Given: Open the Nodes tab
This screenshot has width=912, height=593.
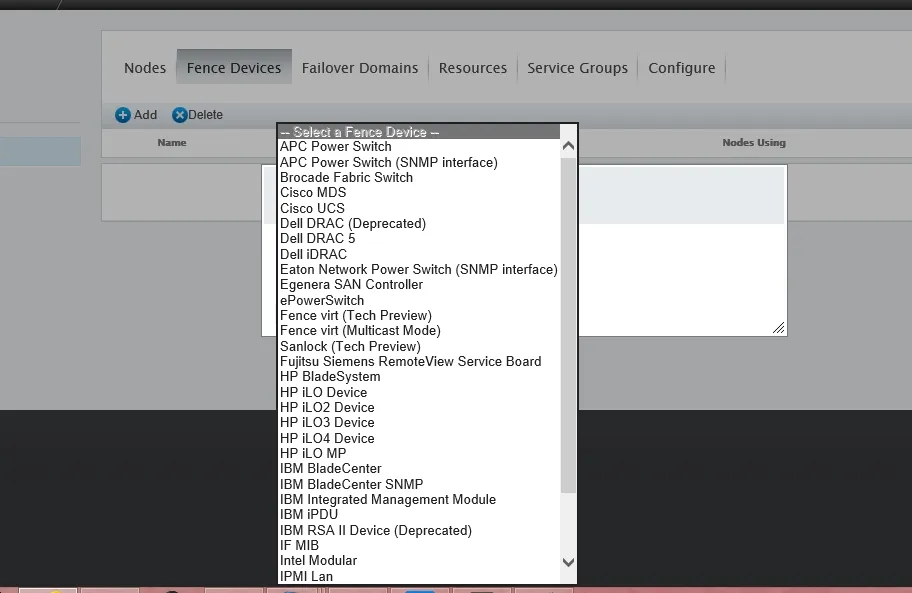Looking at the screenshot, I should click(x=145, y=68).
